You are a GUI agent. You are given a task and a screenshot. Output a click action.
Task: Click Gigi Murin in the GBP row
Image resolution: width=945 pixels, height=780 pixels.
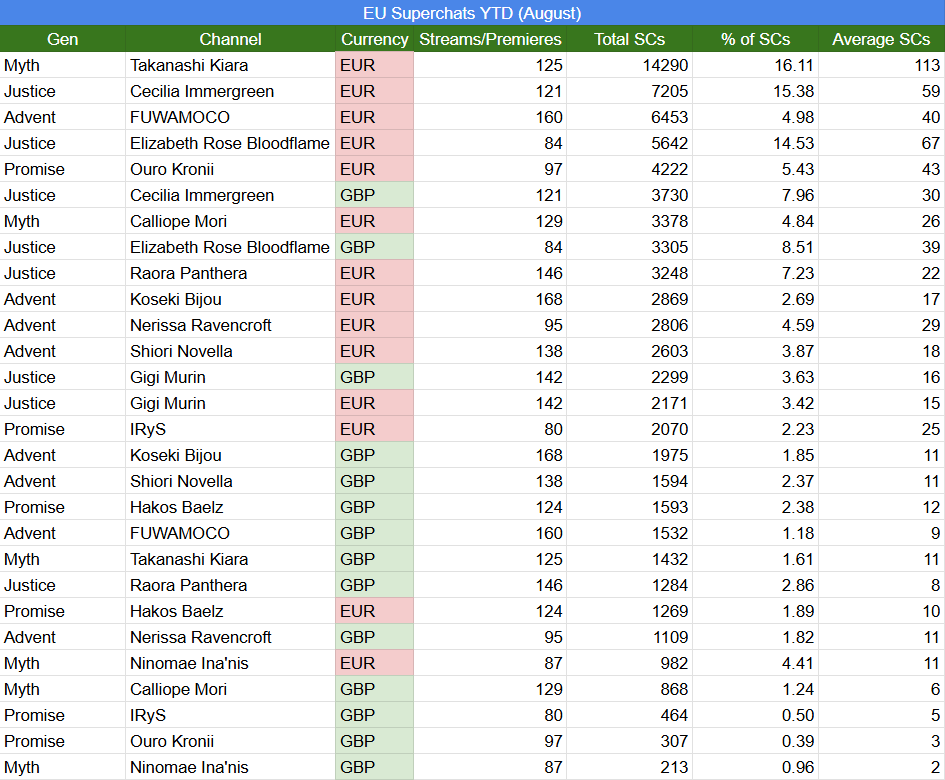[168, 377]
